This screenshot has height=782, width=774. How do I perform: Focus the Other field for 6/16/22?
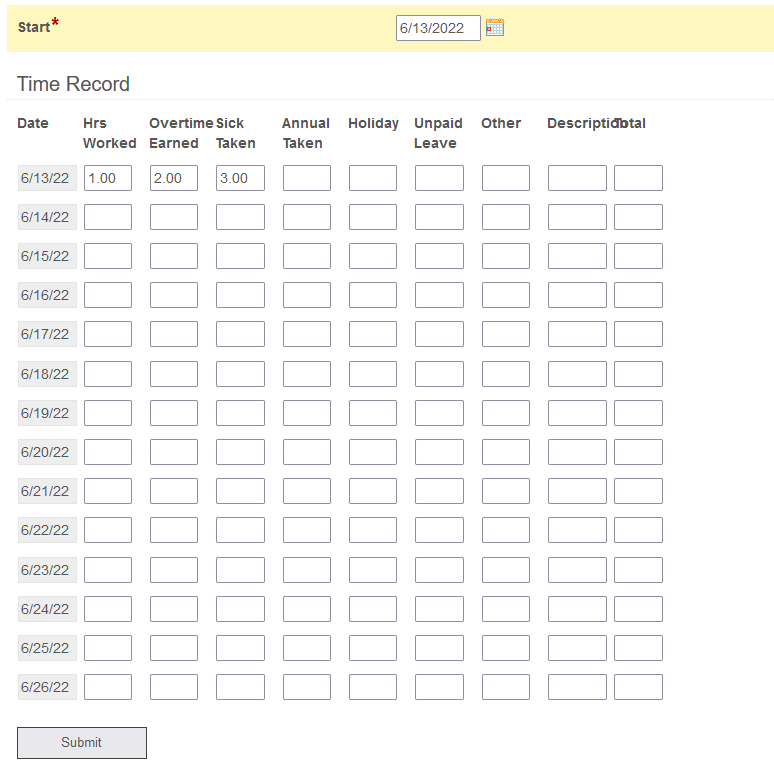coord(505,295)
